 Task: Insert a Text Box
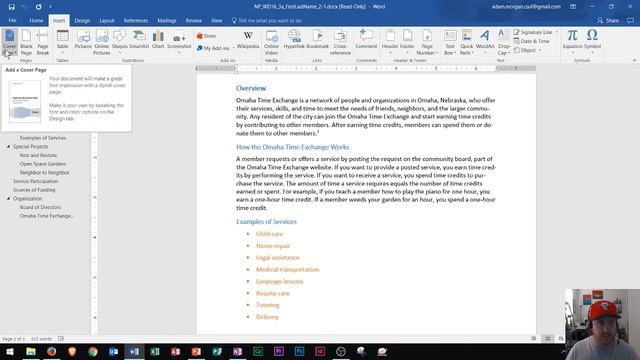pos(450,42)
